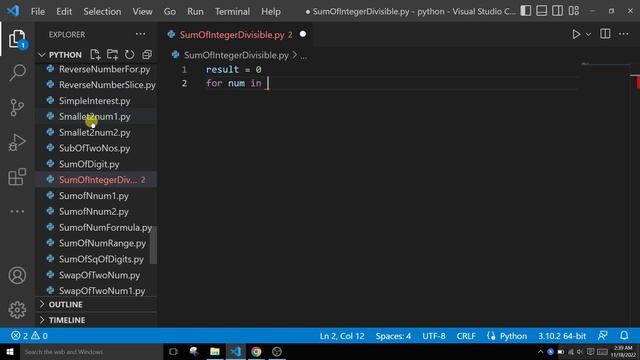Viewport: 640px width, 360px height.
Task: Open SumofNnum1.py
Action: (93, 196)
